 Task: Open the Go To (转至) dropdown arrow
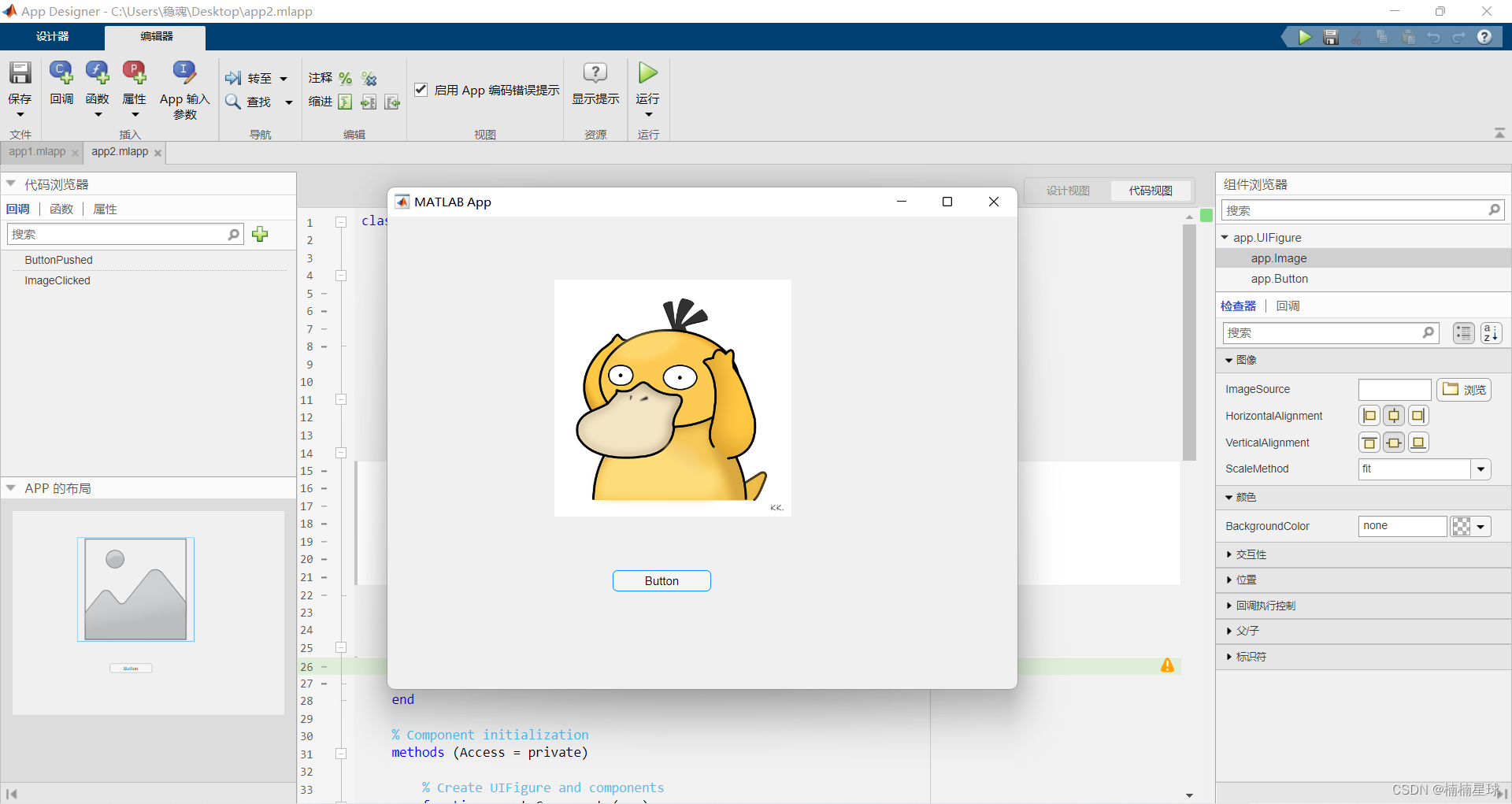point(283,79)
